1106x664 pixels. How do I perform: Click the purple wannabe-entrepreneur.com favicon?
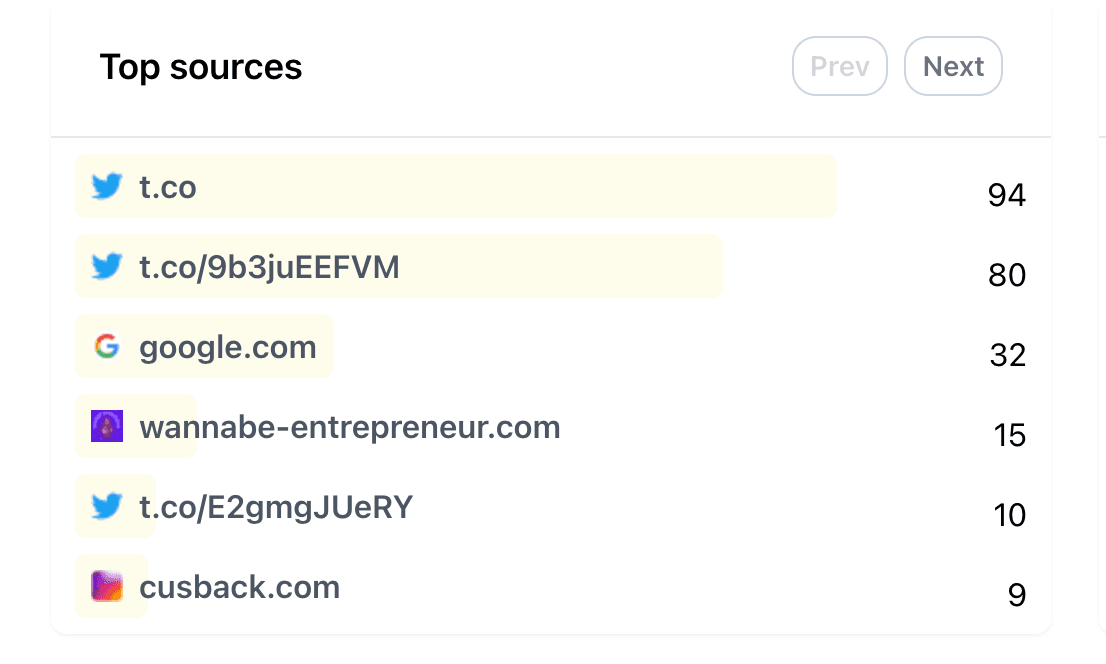click(106, 427)
